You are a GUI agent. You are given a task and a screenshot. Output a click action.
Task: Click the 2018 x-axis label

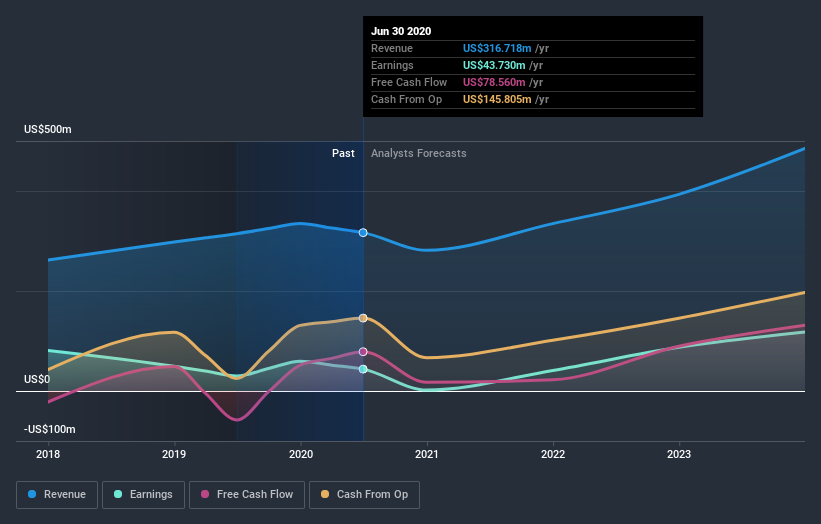click(48, 454)
